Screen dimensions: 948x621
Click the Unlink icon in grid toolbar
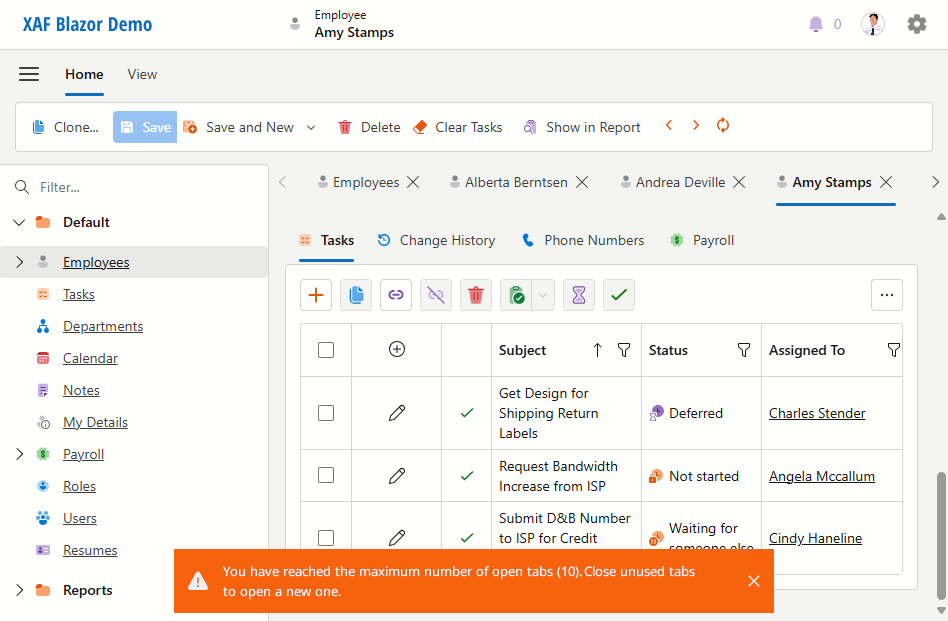click(436, 295)
